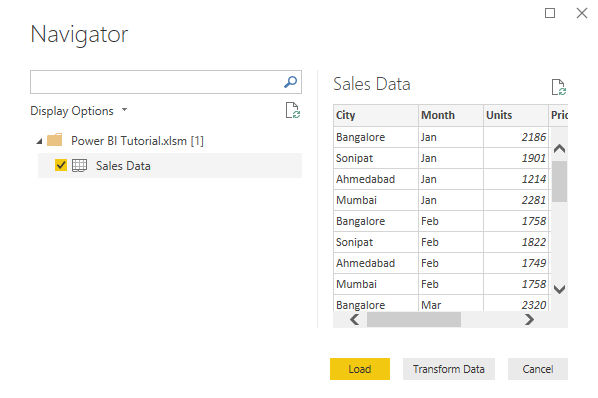
Task: Click horizontal scrollbar thumb in preview
Action: click(x=414, y=319)
